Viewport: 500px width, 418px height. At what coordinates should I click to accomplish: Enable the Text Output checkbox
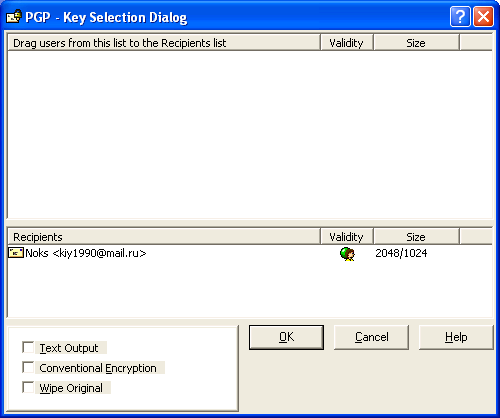[28, 347]
